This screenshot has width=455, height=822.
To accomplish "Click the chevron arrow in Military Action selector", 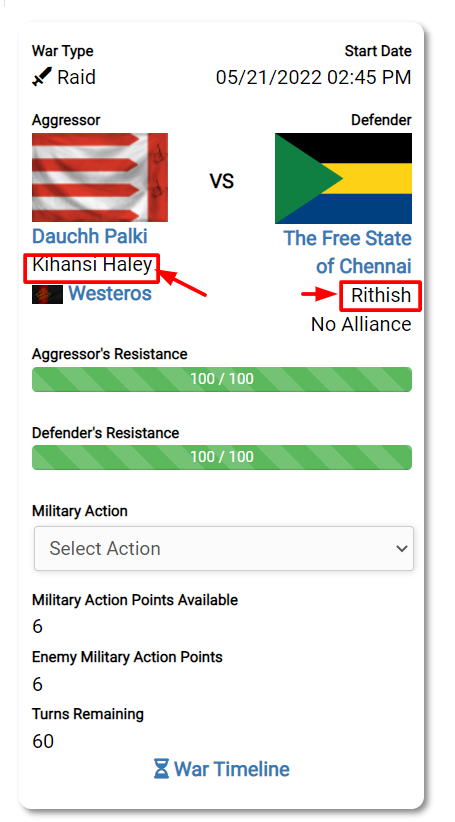I will pyautogui.click(x=402, y=549).
